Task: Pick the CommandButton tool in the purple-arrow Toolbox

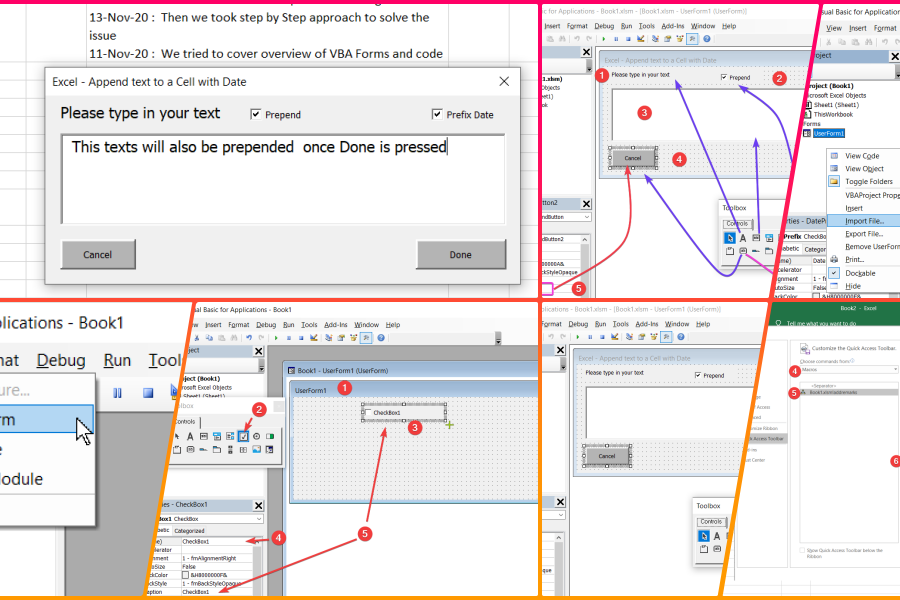Action: [743, 251]
